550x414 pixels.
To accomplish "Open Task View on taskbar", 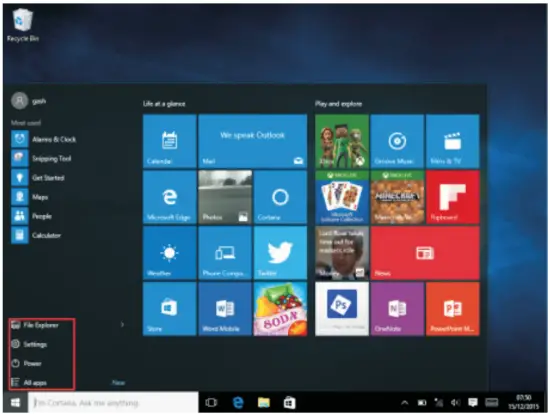I will pos(211,402).
